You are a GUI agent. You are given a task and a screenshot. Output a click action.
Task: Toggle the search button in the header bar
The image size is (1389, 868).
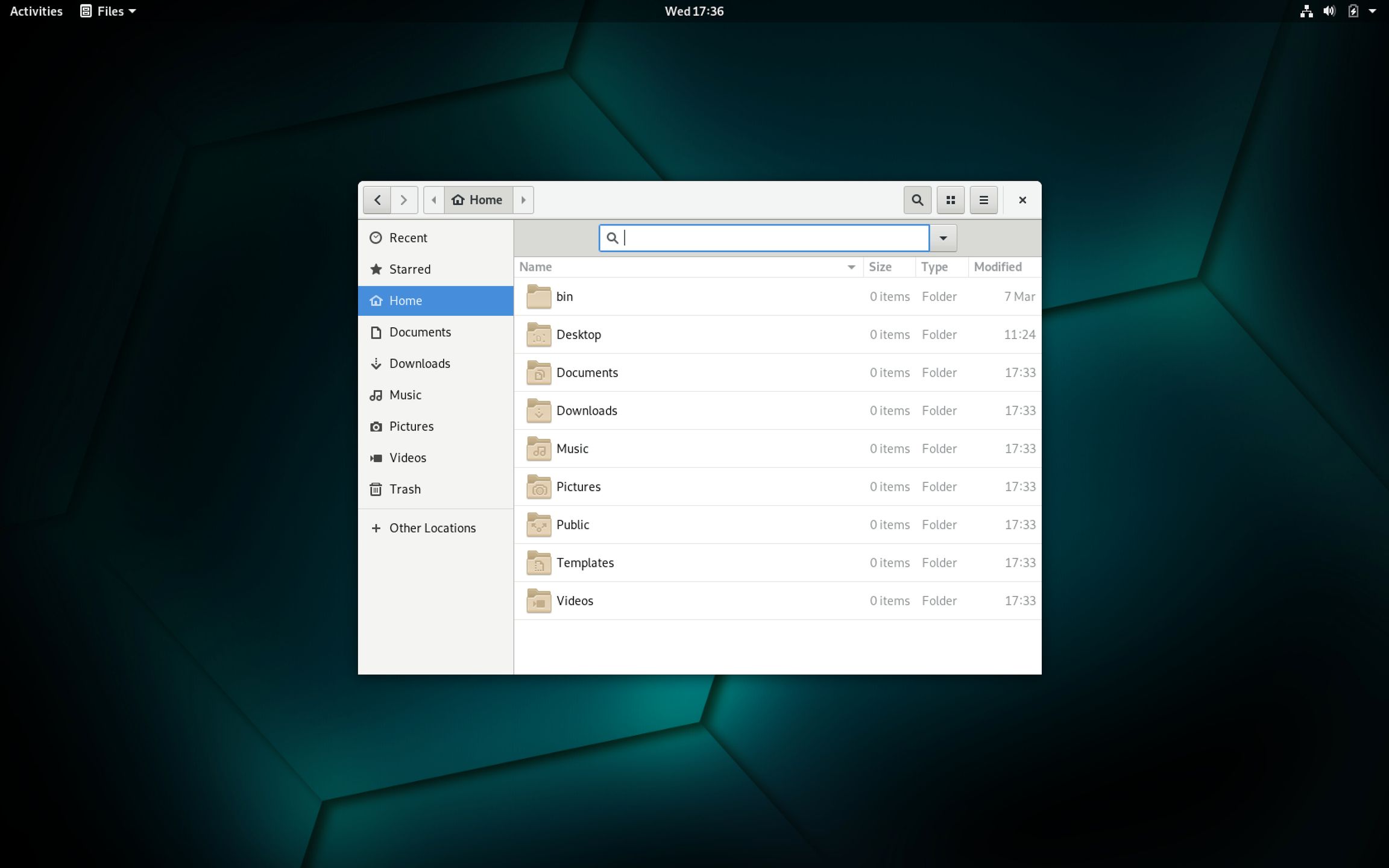tap(917, 200)
